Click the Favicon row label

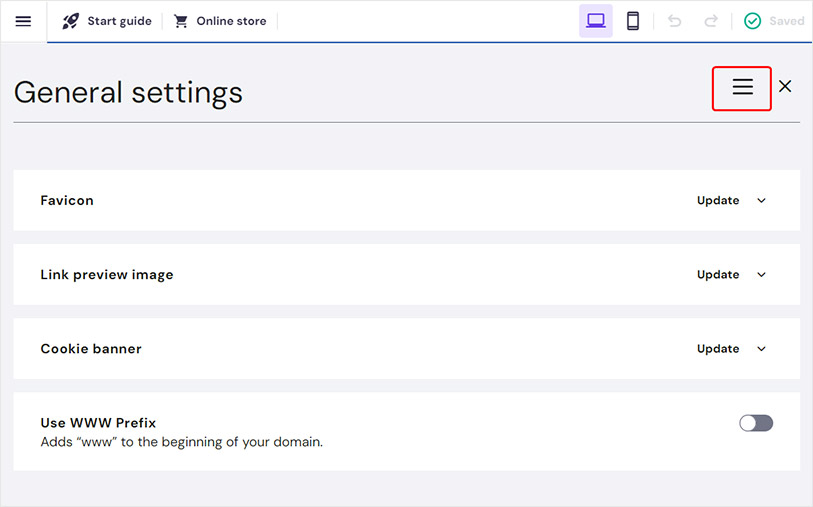[x=67, y=201]
